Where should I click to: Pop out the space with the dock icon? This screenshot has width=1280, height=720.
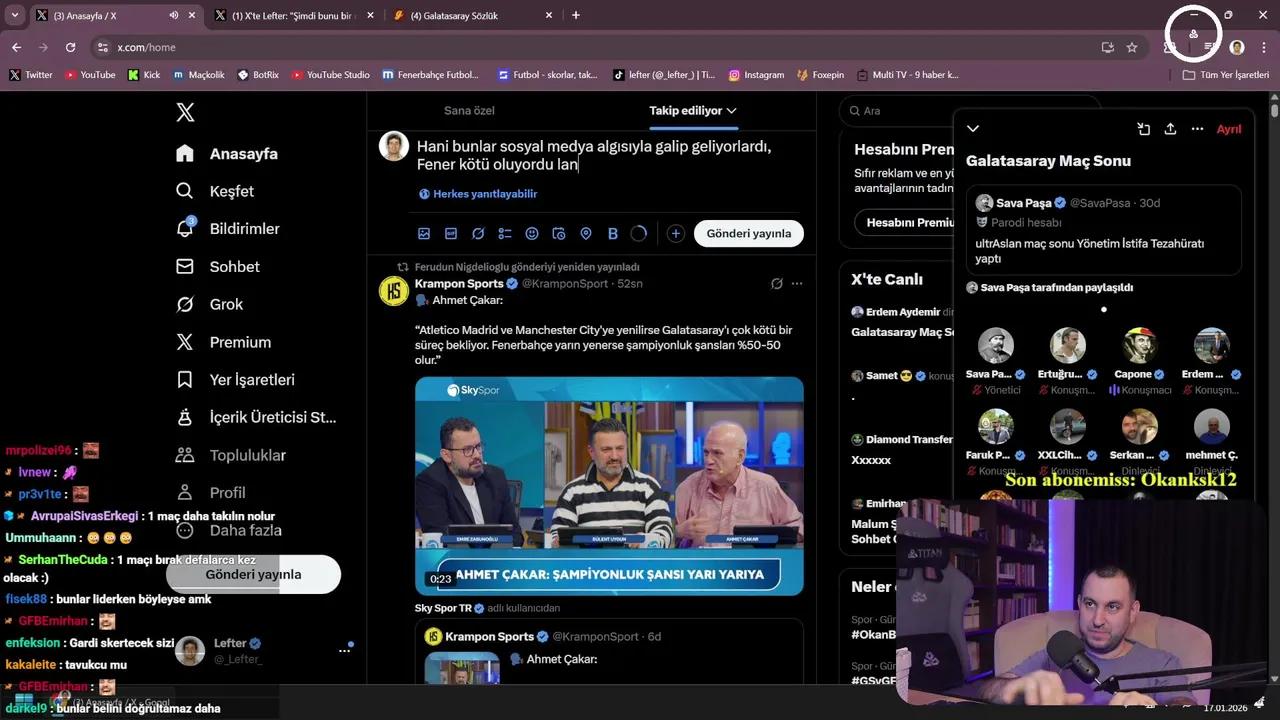1143,129
